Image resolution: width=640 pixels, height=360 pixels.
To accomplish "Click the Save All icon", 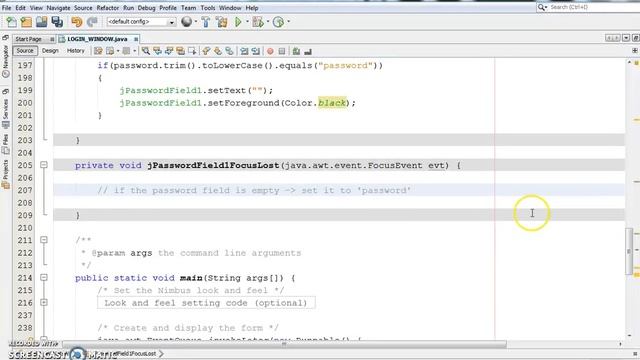I will coord(57,22).
